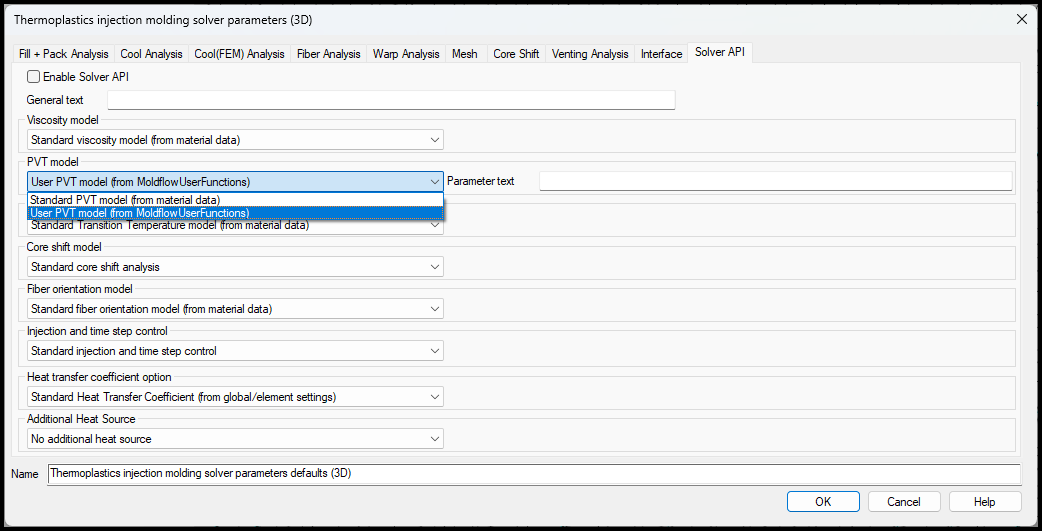1042x531 pixels.
Task: Select the Warp Analysis tab
Action: tap(406, 54)
